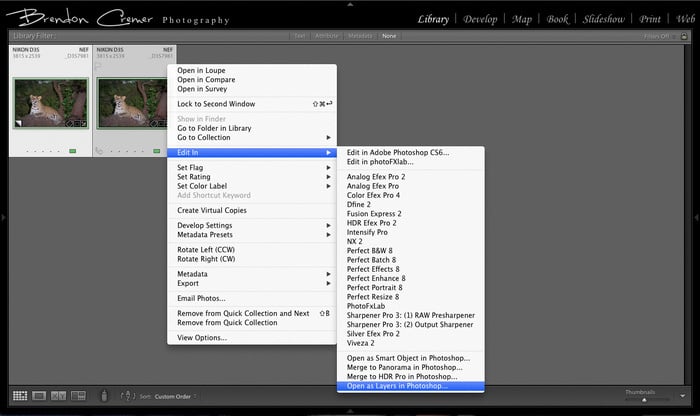Choose HDR Efex Pro 2

pyautogui.click(x=410, y=223)
